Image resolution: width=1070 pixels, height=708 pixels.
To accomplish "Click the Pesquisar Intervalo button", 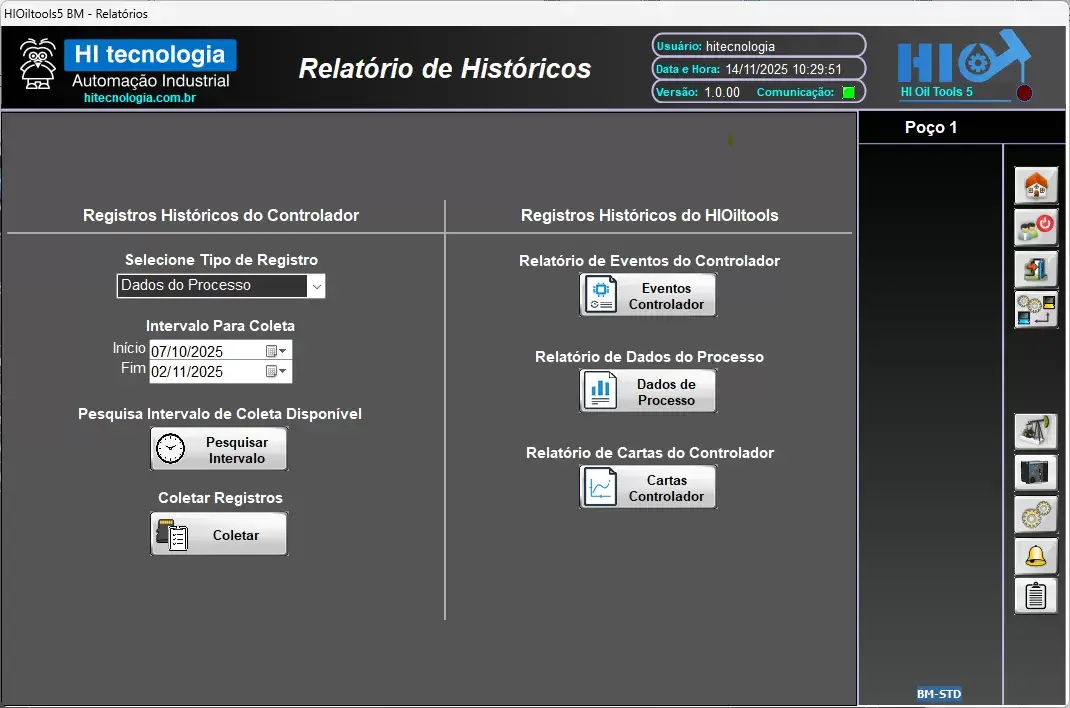I will pyautogui.click(x=219, y=449).
